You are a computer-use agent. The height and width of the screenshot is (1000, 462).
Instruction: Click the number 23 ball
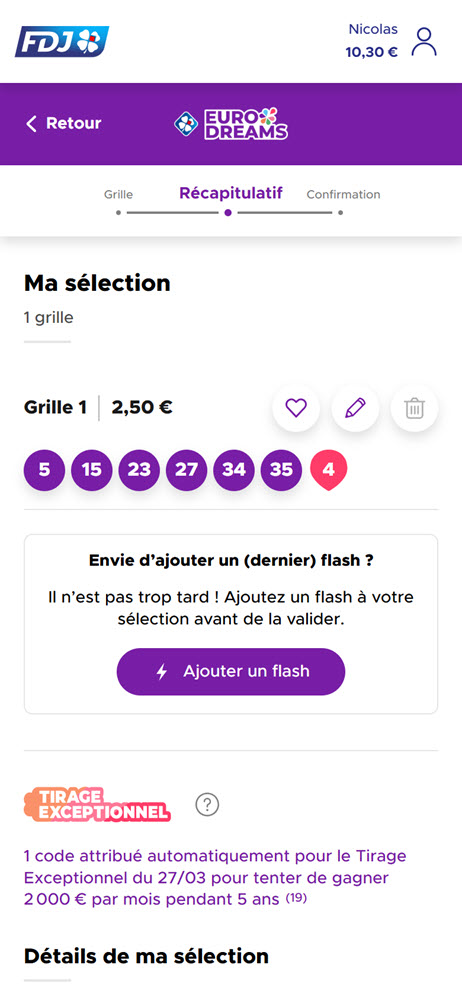click(139, 470)
